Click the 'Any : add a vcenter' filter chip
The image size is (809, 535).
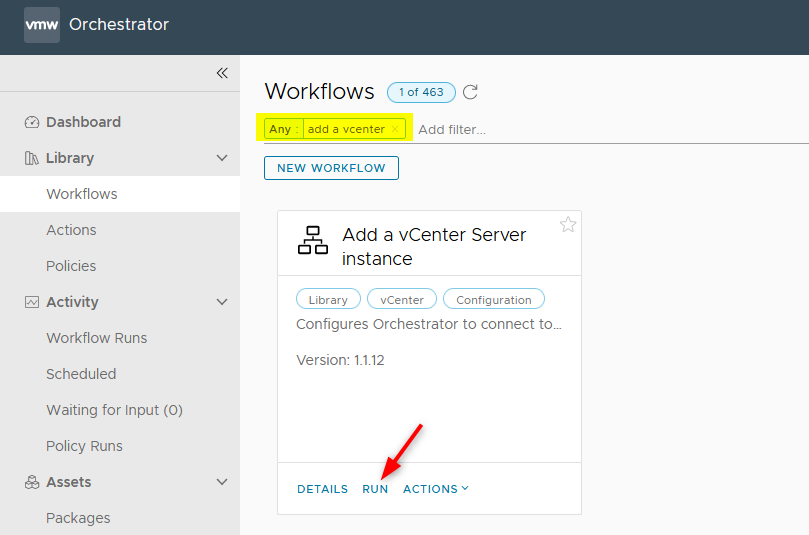tap(335, 129)
